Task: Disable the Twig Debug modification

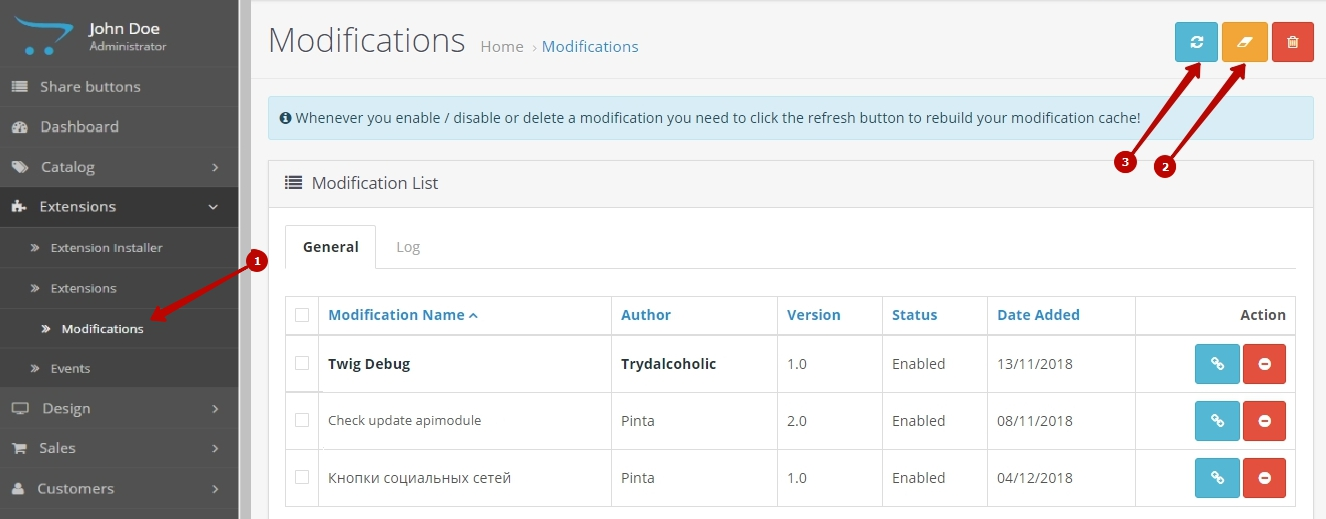Action: [x=1264, y=364]
